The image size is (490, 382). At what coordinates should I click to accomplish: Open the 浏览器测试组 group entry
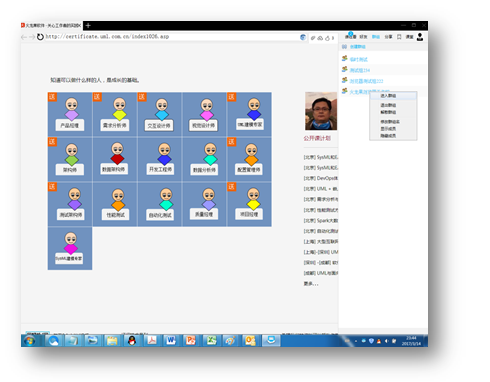[366, 81]
